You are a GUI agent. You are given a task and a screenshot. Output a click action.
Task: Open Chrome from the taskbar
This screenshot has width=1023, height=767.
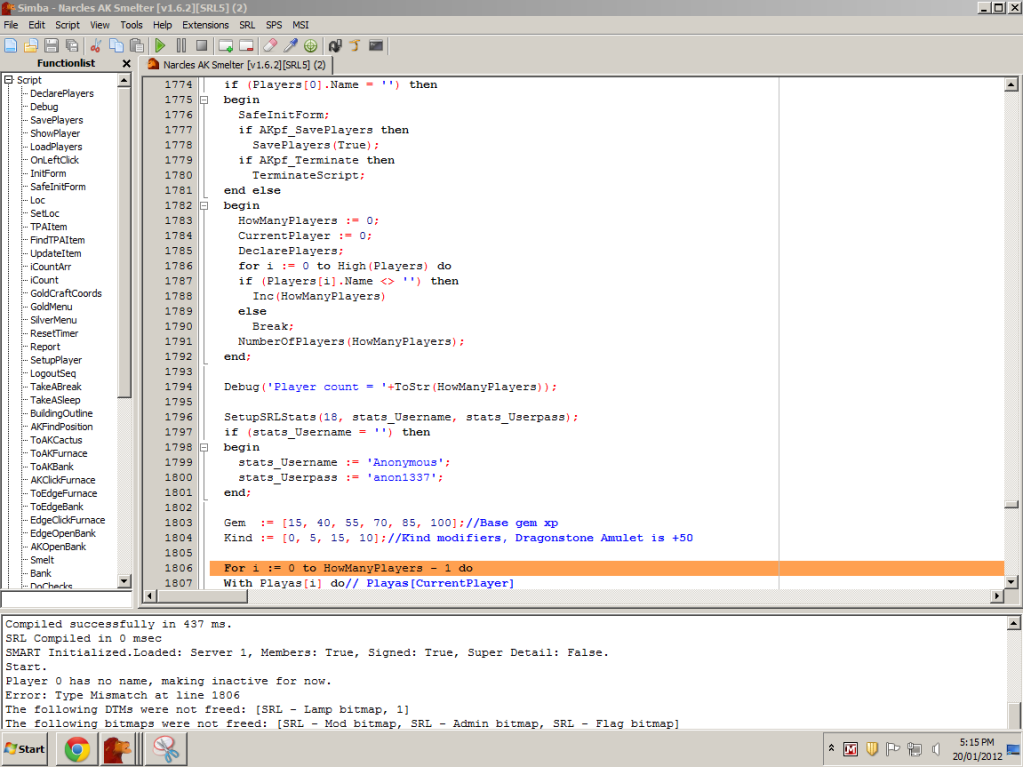click(x=75, y=747)
